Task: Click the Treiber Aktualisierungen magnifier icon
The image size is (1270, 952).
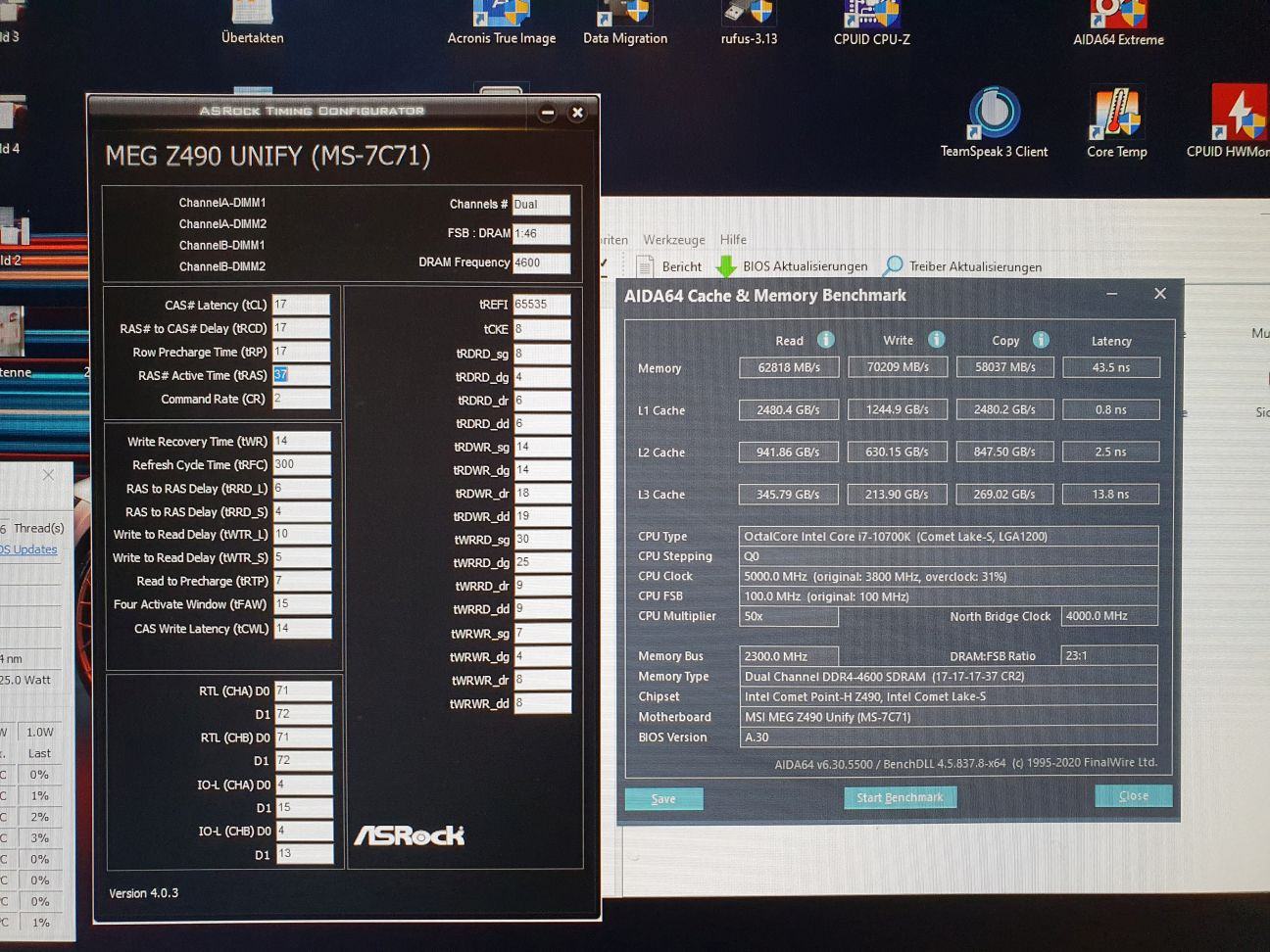Action: [x=893, y=265]
